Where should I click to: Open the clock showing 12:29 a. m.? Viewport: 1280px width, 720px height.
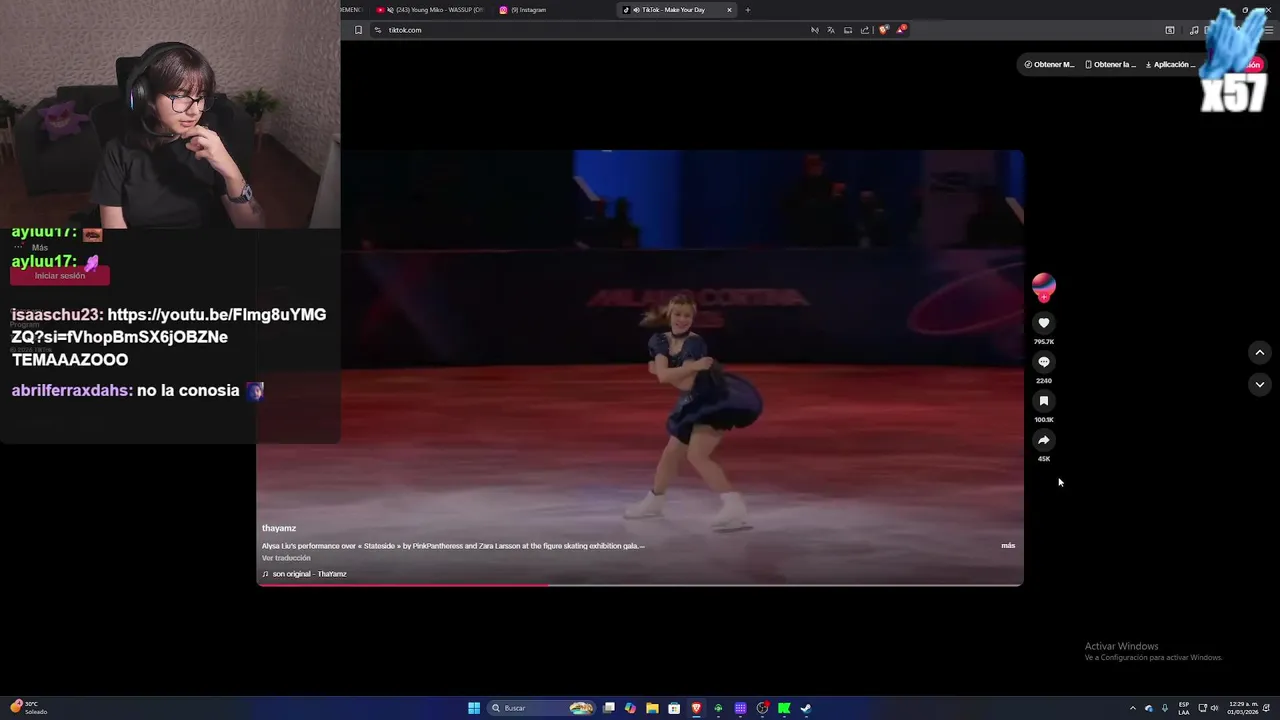[x=1244, y=708]
